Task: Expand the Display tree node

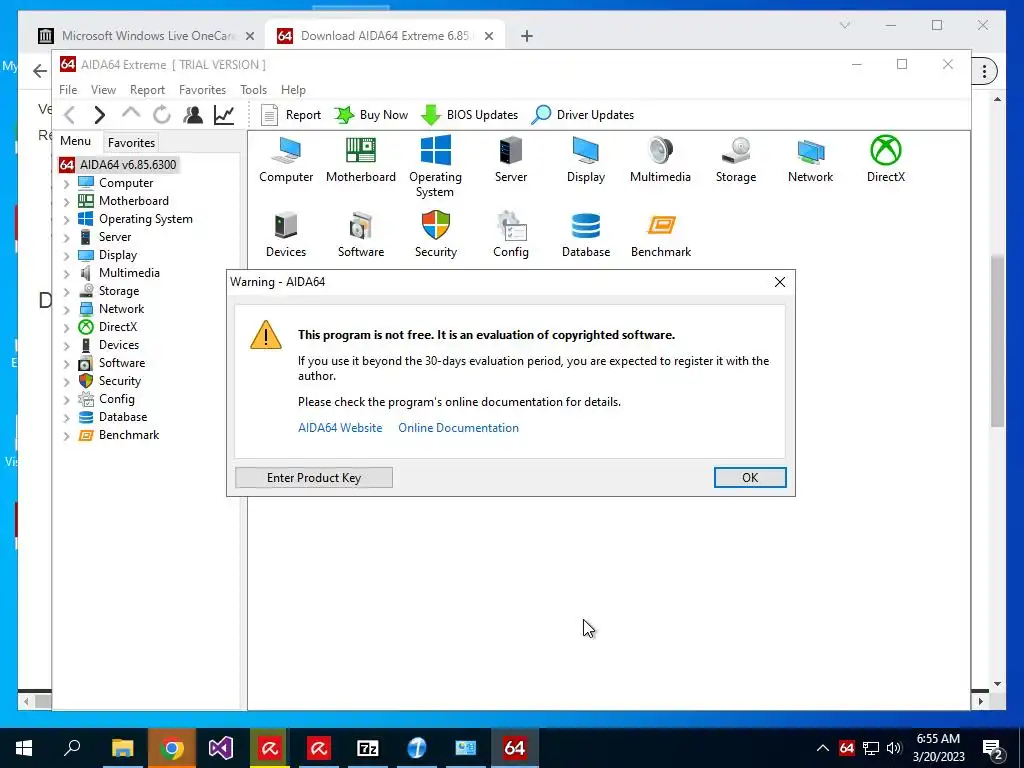Action: click(66, 256)
